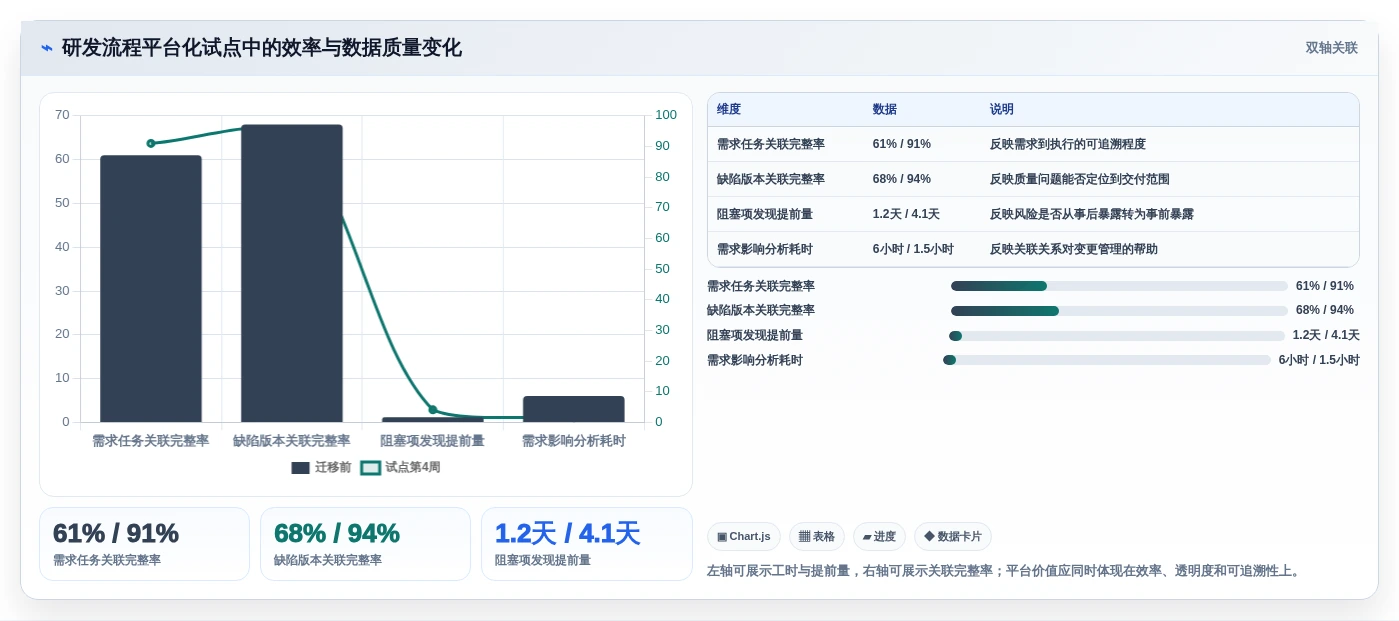Click the 阻塞项发现提前量 progress bar
The image size is (1399, 621).
(1117, 336)
